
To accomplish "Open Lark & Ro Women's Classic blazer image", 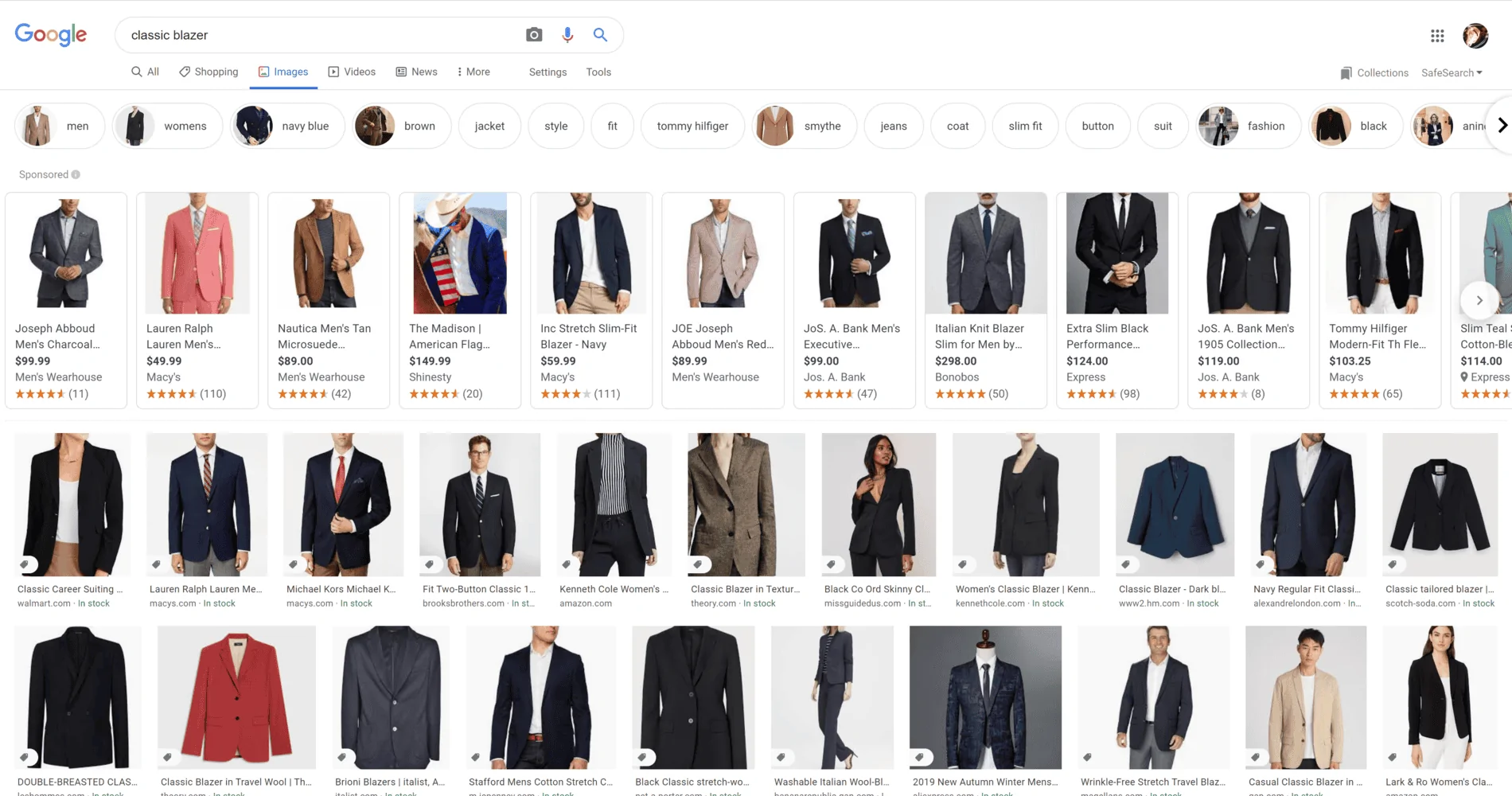I will tap(1440, 697).
